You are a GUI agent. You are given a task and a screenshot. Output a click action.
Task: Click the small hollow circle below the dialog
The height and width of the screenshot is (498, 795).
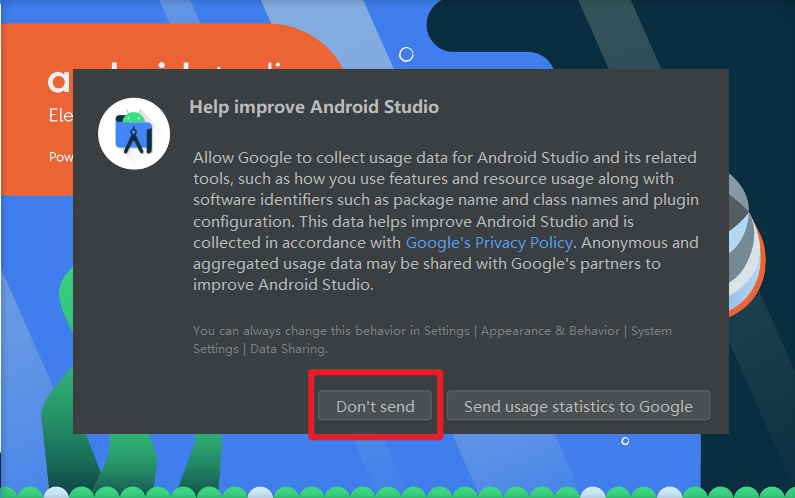[x=625, y=441]
